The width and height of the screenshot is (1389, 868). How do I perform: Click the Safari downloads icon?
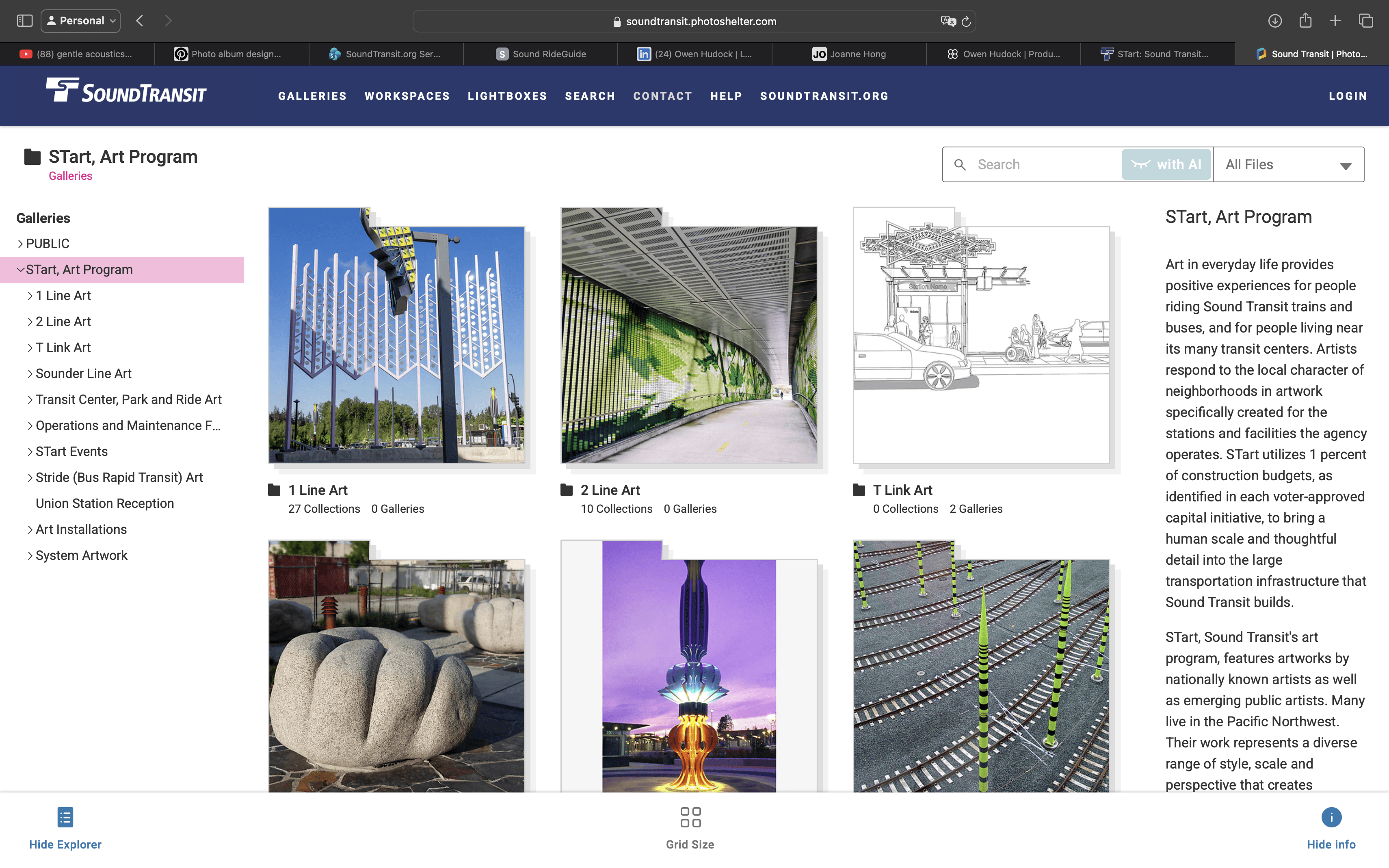tap(1274, 21)
